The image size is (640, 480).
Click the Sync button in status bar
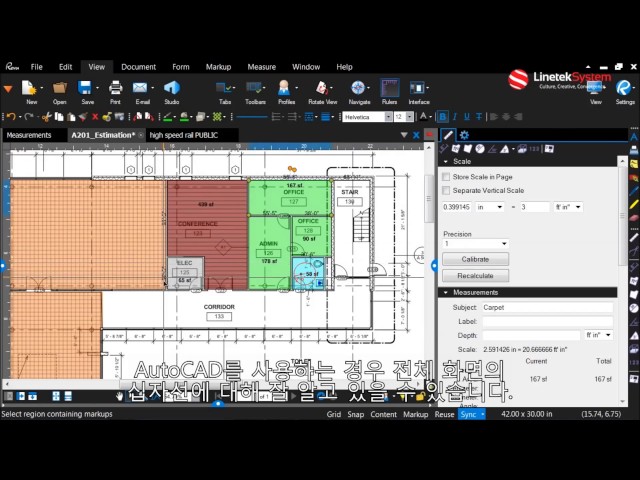click(471, 414)
